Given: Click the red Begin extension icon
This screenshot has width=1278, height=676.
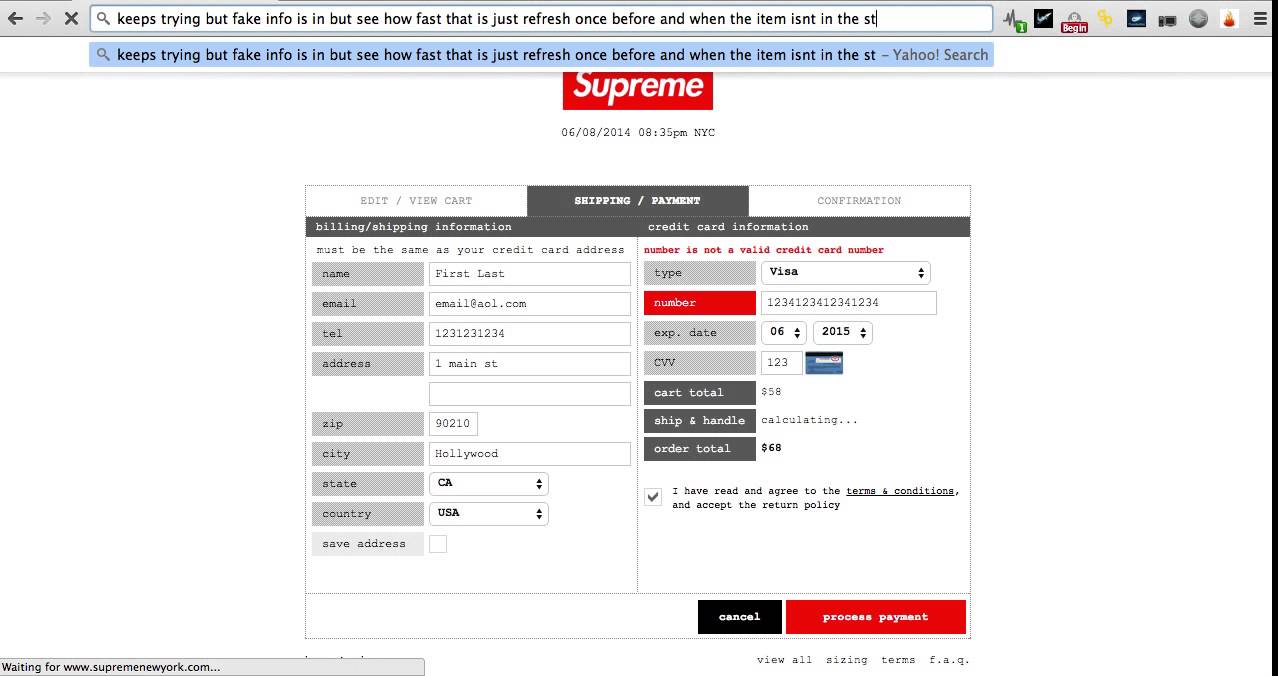Looking at the screenshot, I should pos(1074,20).
